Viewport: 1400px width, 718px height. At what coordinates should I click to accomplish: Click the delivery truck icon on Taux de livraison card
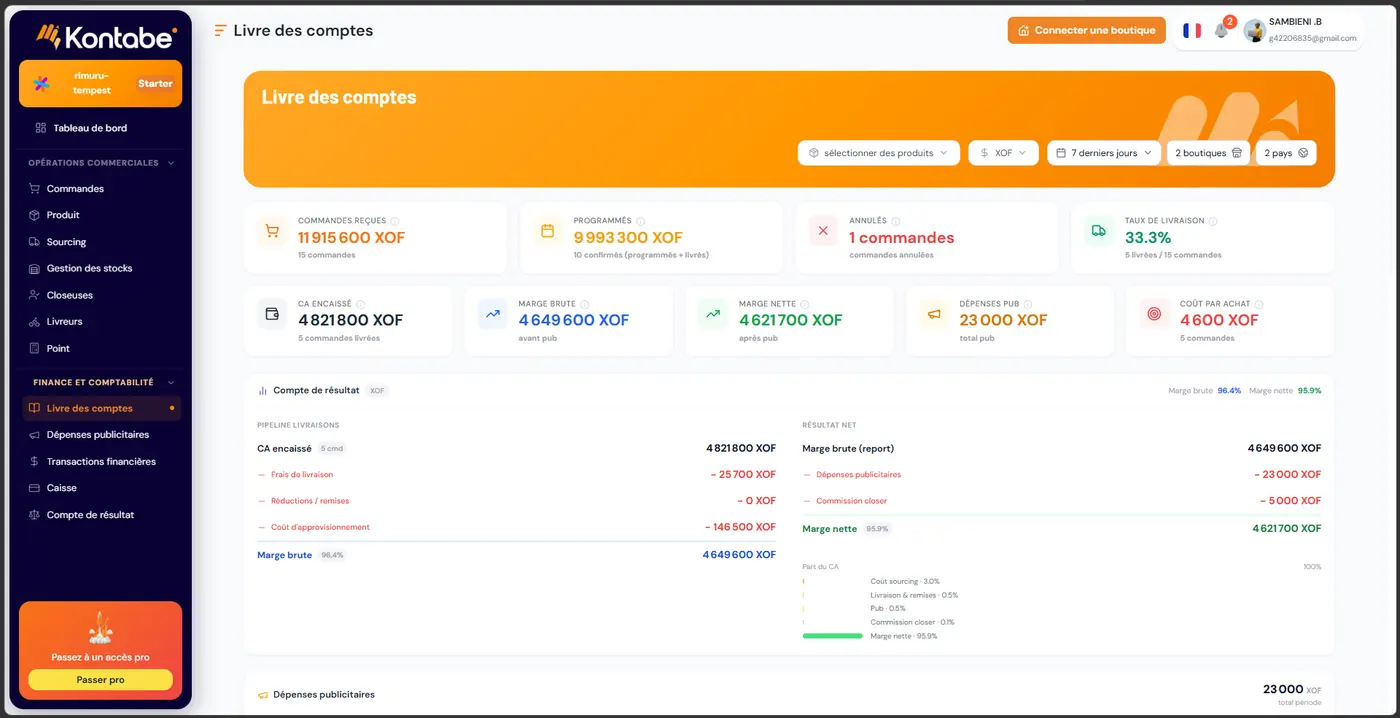click(x=1099, y=231)
